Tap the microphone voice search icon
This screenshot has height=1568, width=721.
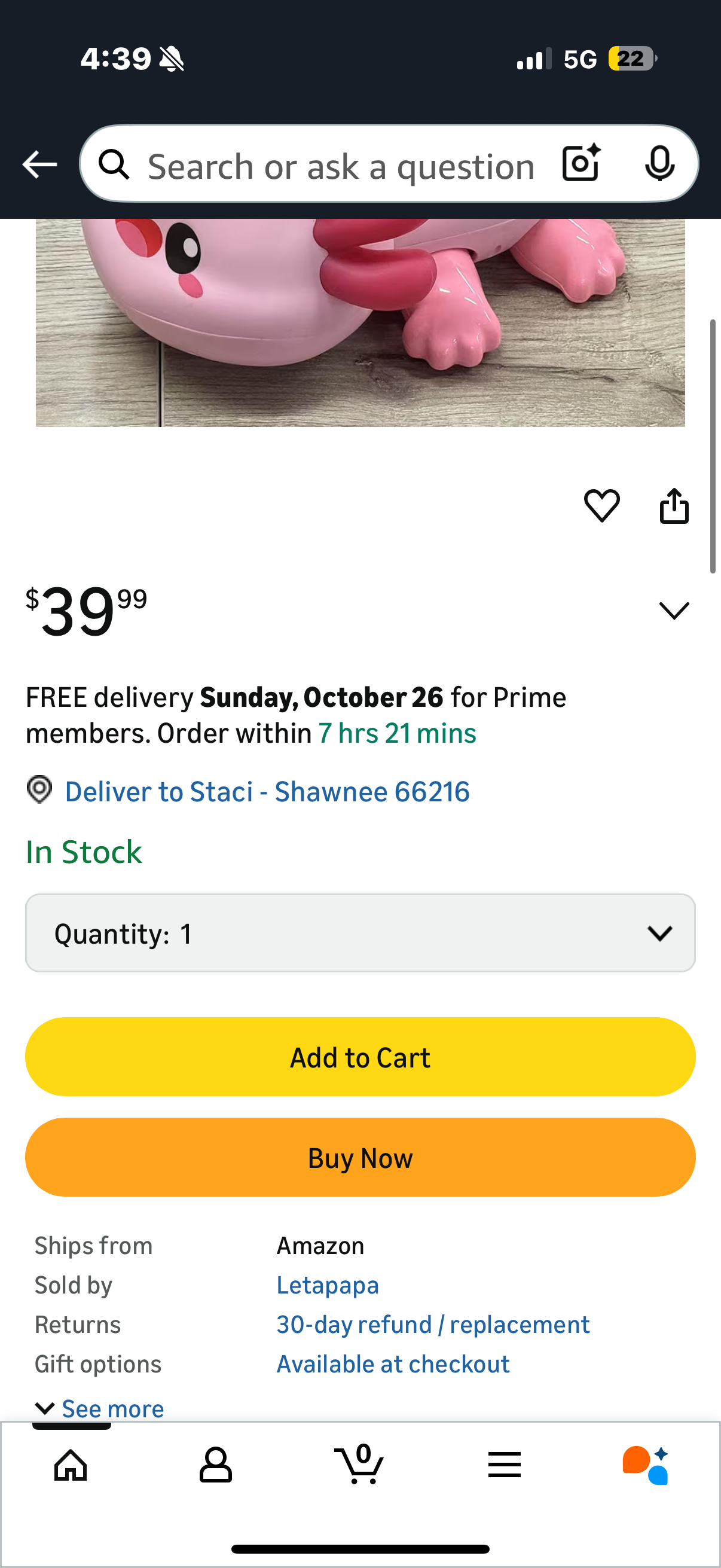659,163
